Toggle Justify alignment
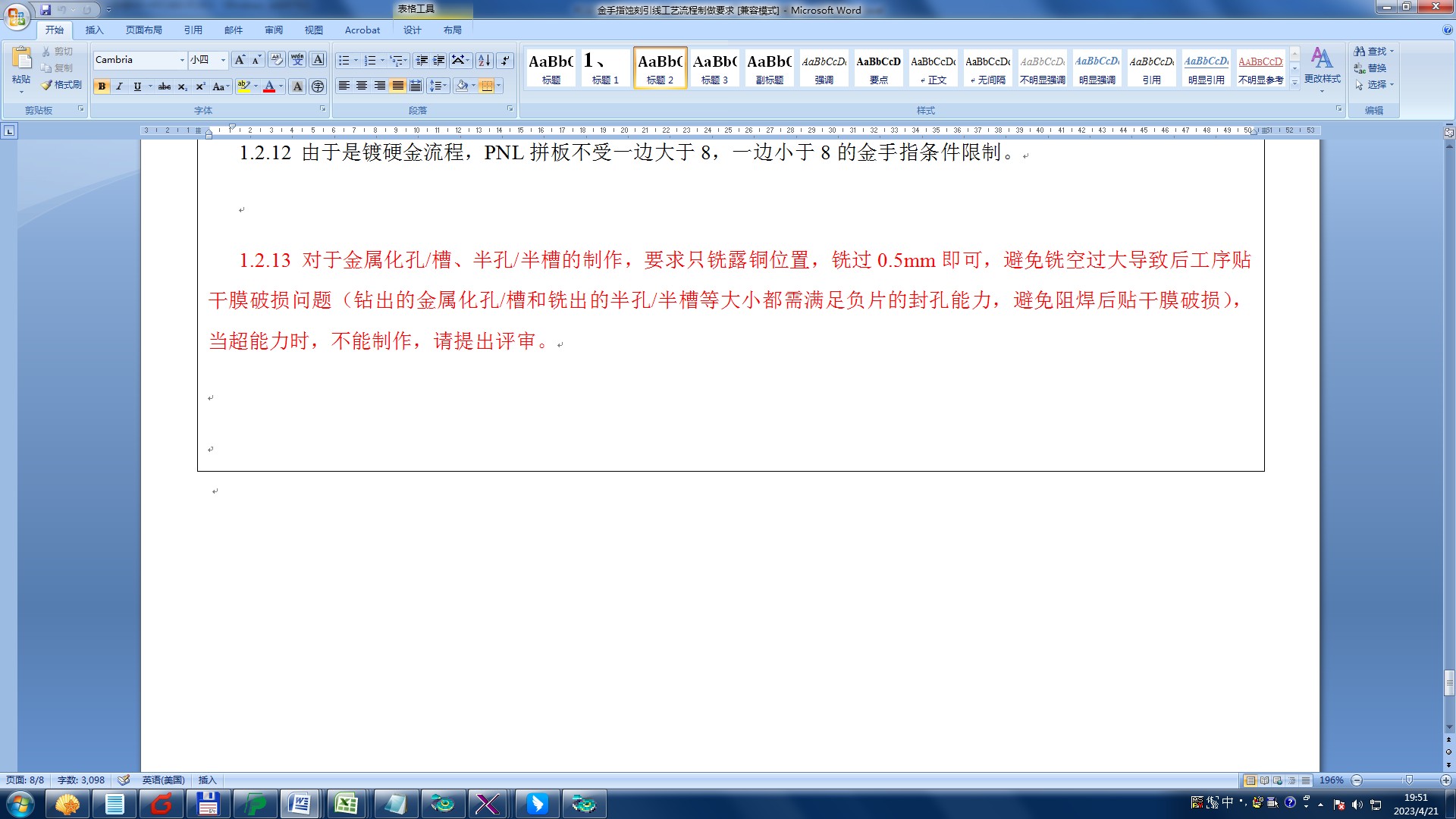Screen dimensions: 1456x819 click(397, 86)
